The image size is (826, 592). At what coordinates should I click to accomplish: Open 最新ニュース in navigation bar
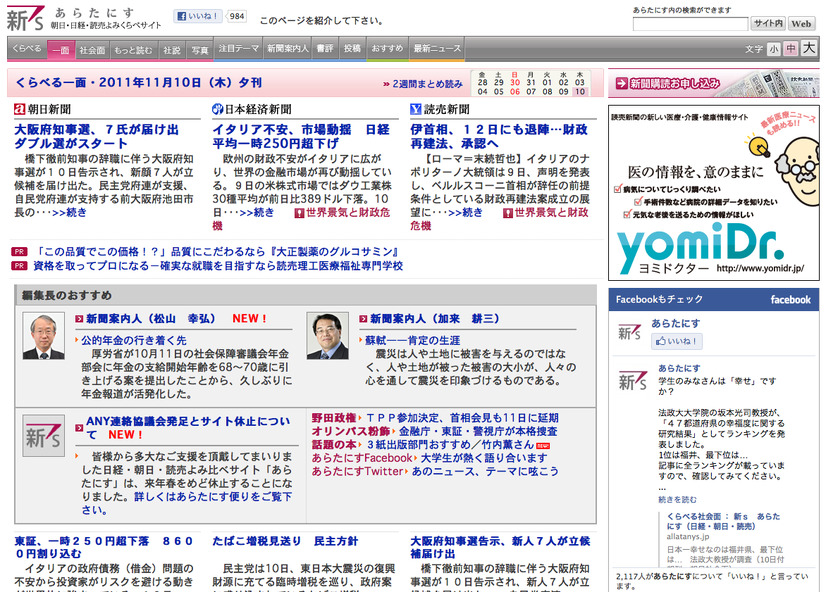[437, 48]
